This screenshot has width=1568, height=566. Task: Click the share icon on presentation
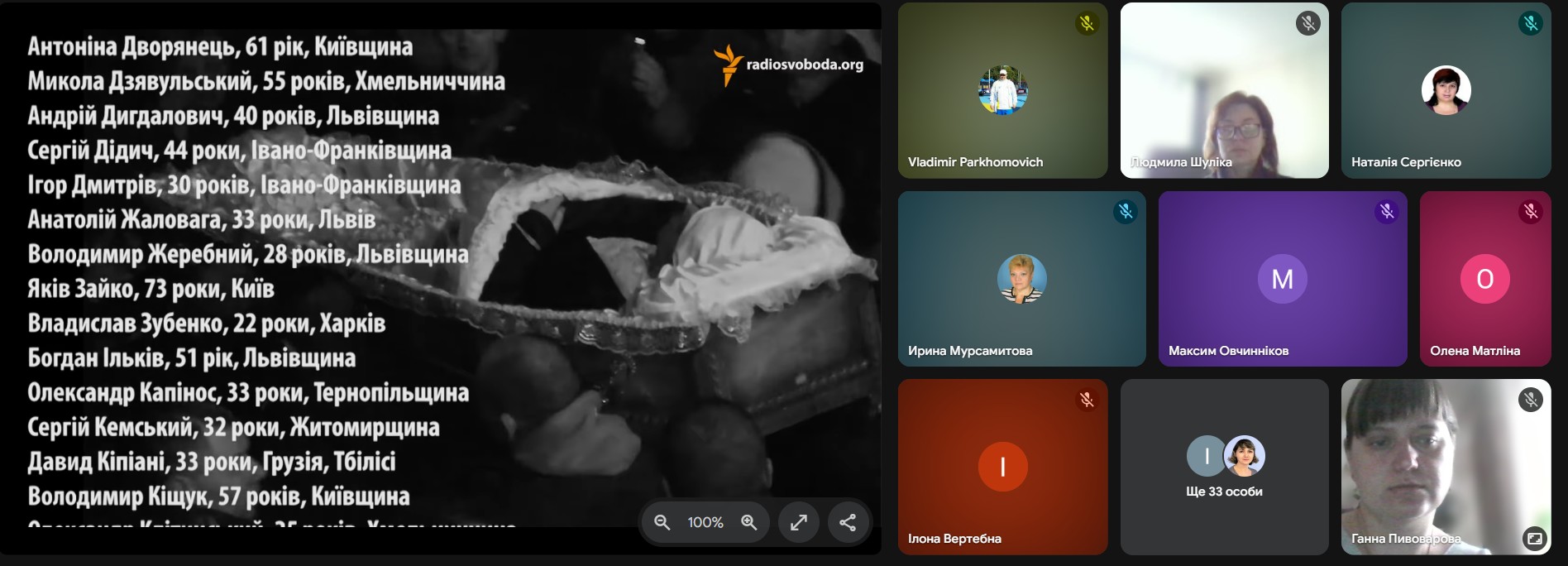848,522
